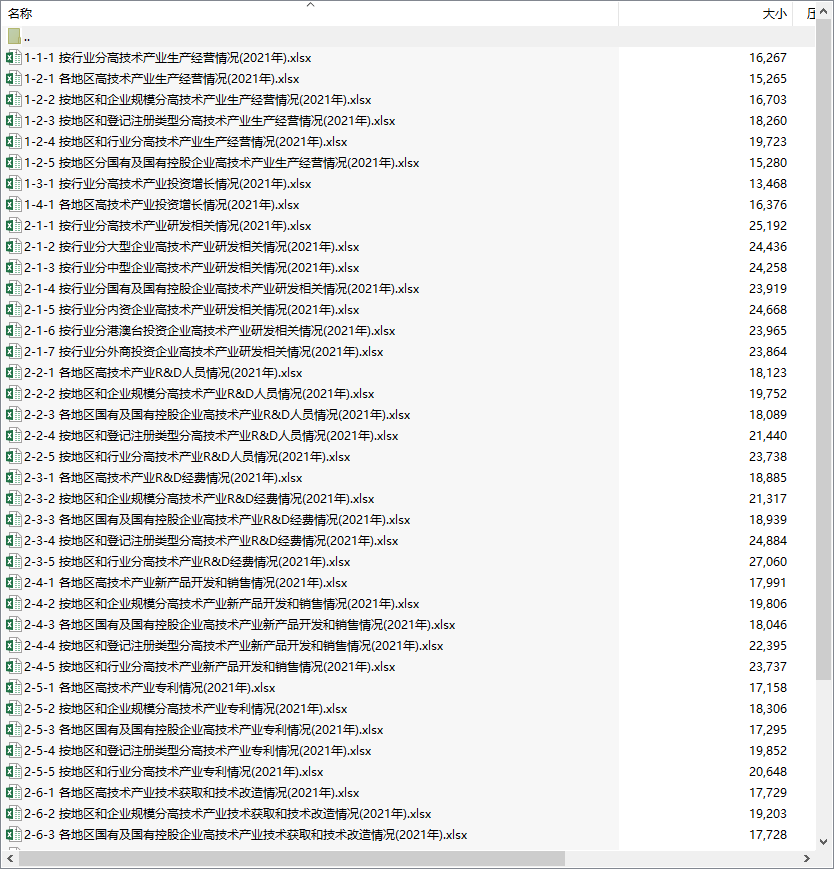834x869 pixels.
Task: Click the Excel icon of file 2-1-4
Action: pyautogui.click(x=13, y=289)
